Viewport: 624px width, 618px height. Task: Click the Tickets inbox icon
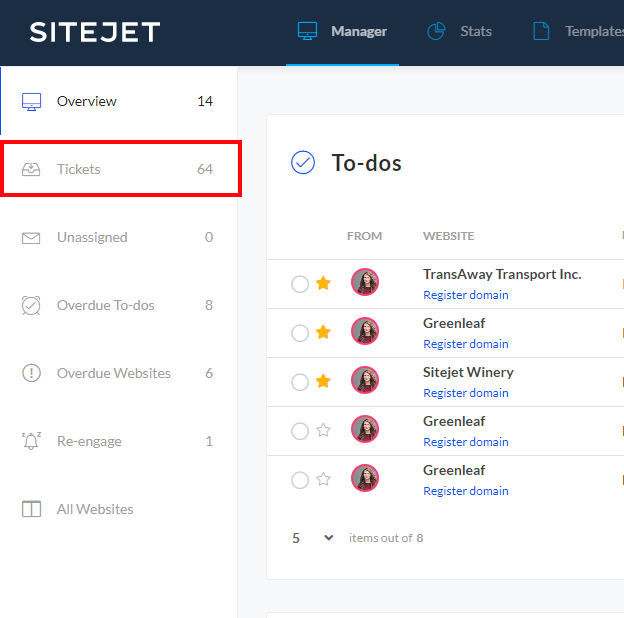(32, 169)
